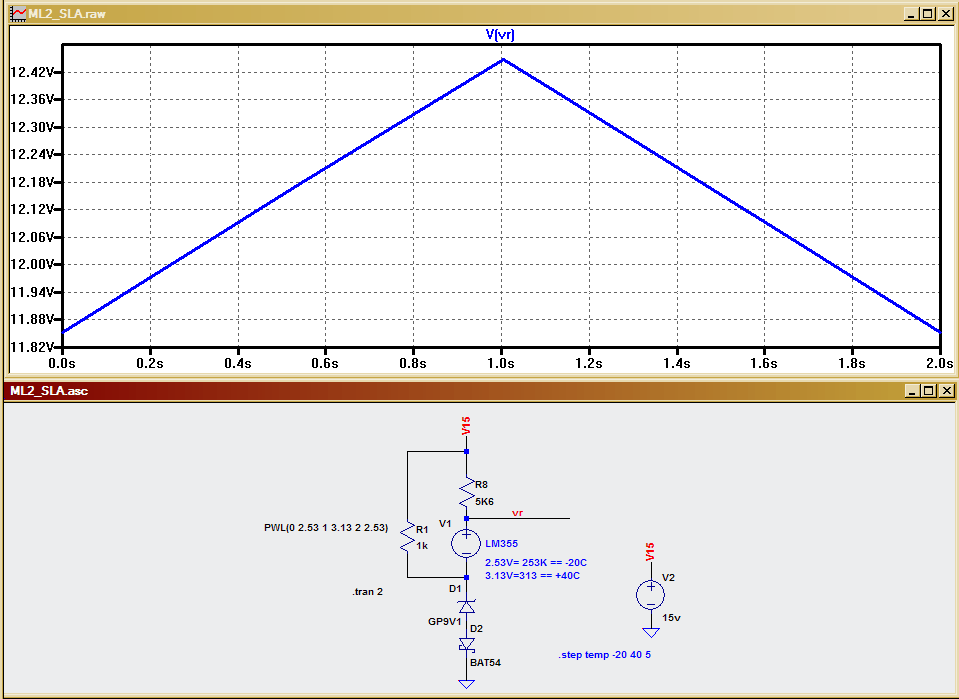Click the ground symbol below D2
959x699 pixels.
pos(467,684)
